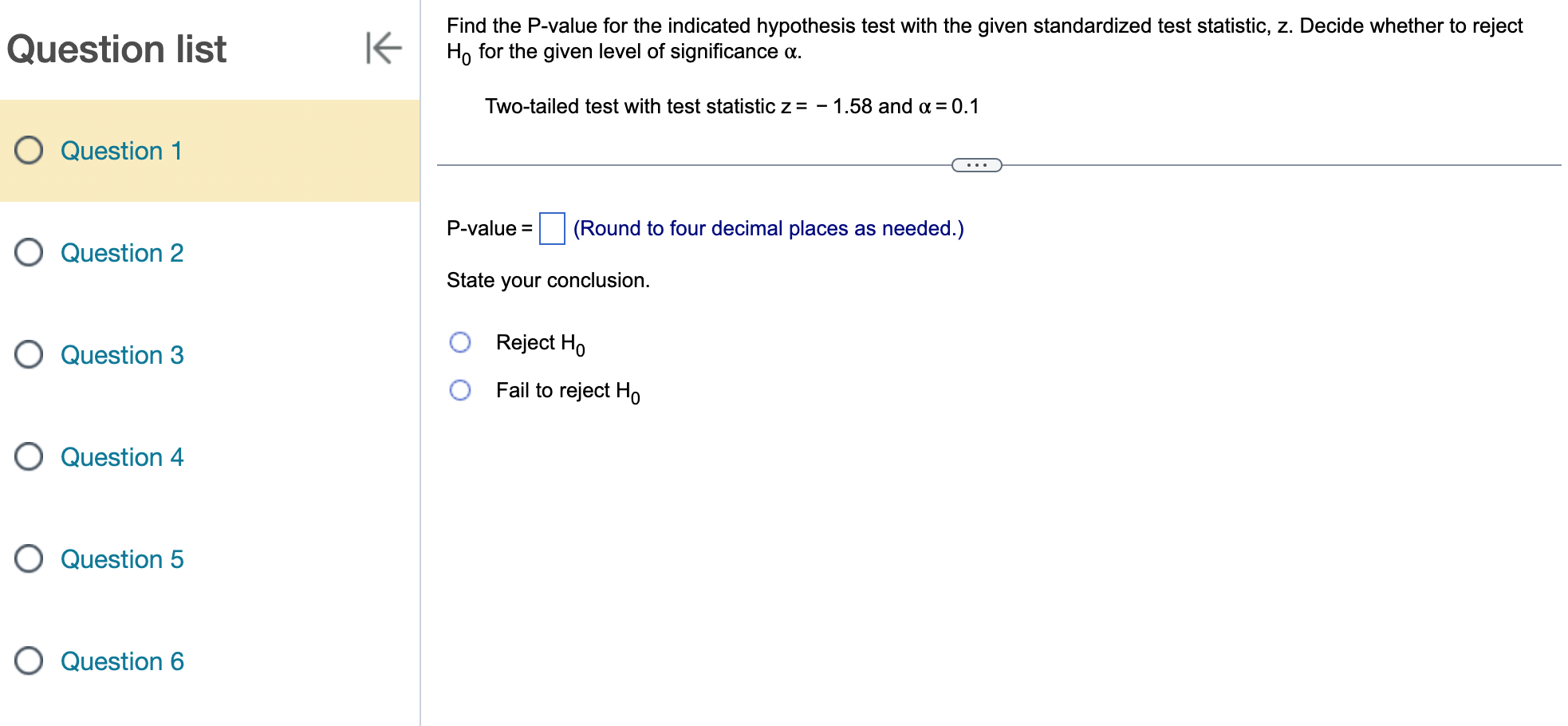The width and height of the screenshot is (1568, 726).
Task: Select the circle next to Question 4
Action: [x=29, y=457]
